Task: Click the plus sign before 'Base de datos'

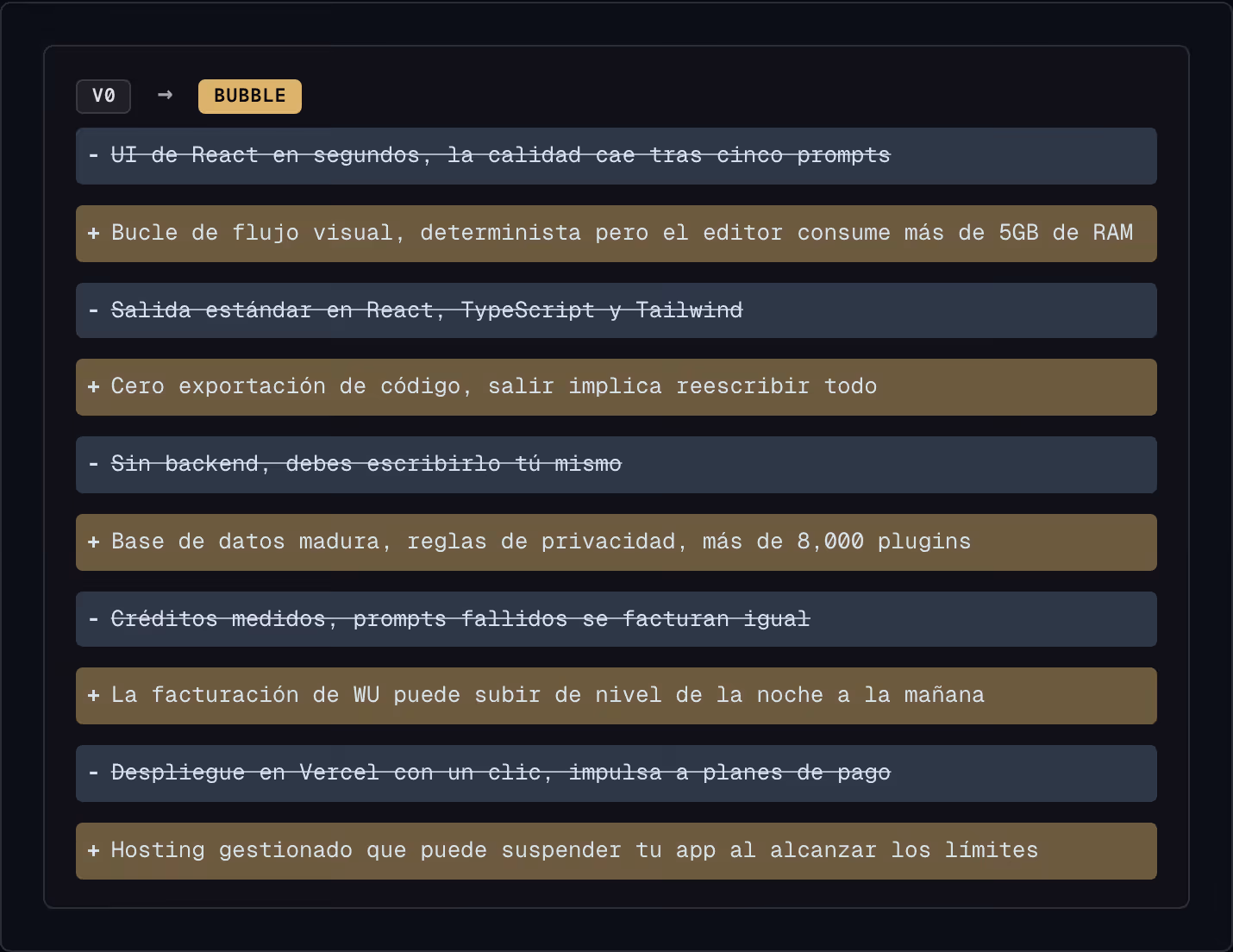Action: [x=93, y=542]
